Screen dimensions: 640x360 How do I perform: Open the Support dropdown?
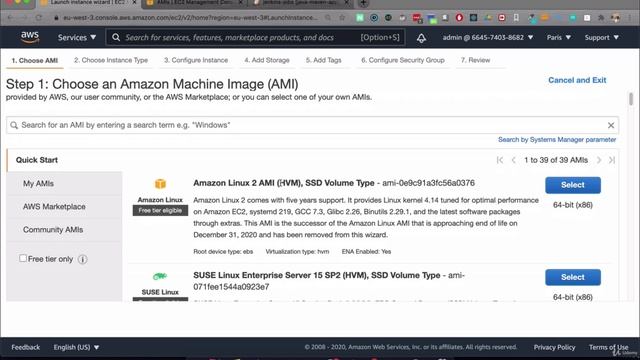[602, 38]
